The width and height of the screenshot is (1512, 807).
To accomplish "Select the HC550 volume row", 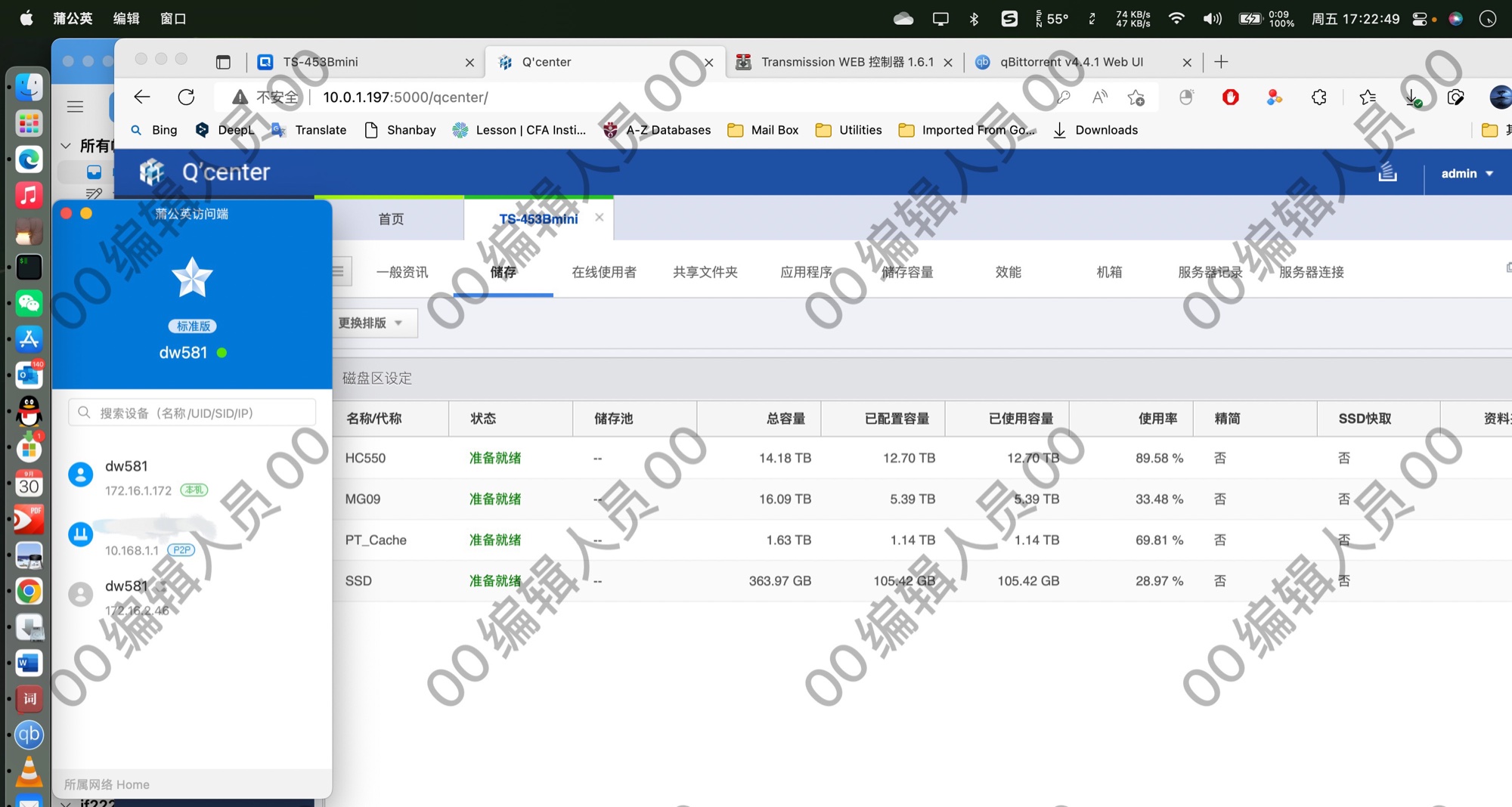I will 922,458.
